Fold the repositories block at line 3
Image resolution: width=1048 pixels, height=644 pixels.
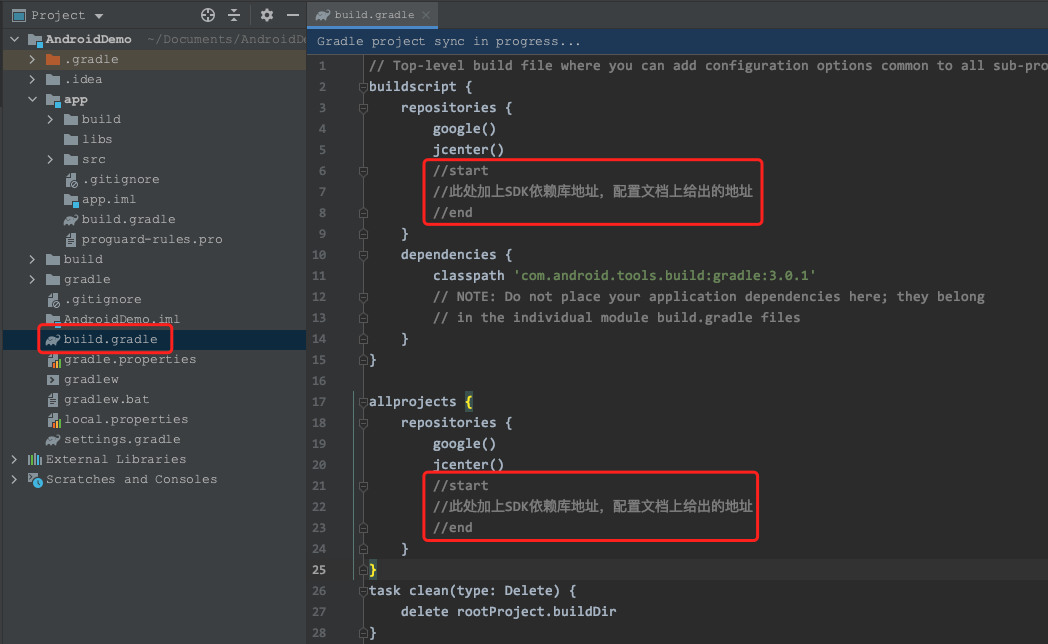point(363,108)
